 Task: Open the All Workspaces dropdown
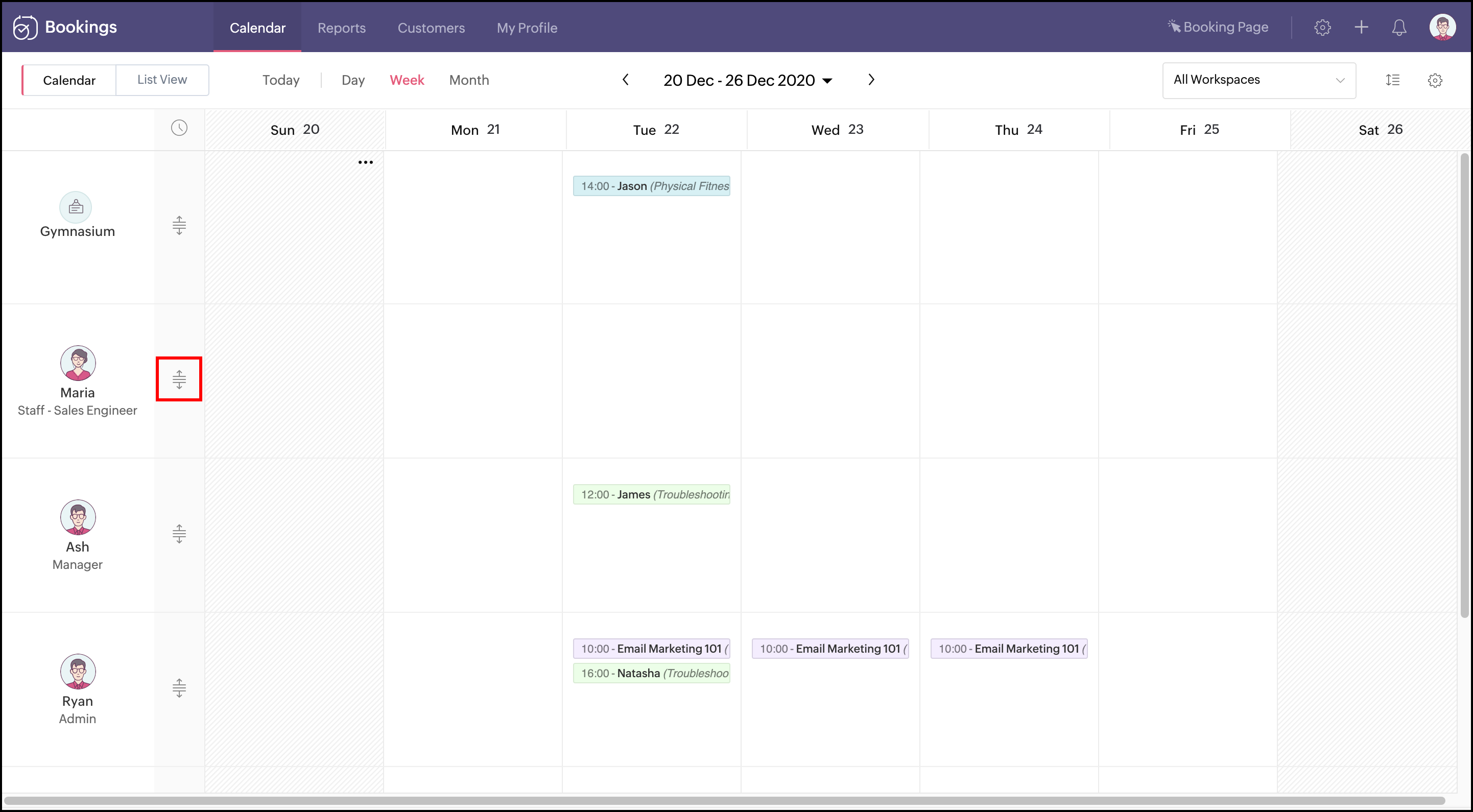(1258, 80)
